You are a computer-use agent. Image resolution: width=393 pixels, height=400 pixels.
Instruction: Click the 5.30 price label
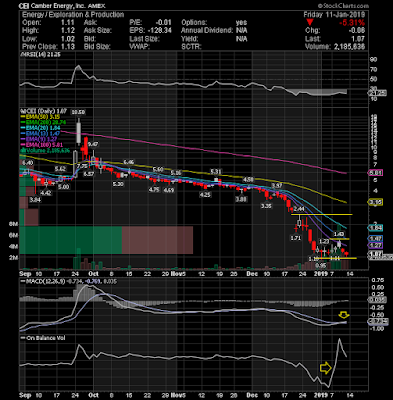(x=118, y=184)
